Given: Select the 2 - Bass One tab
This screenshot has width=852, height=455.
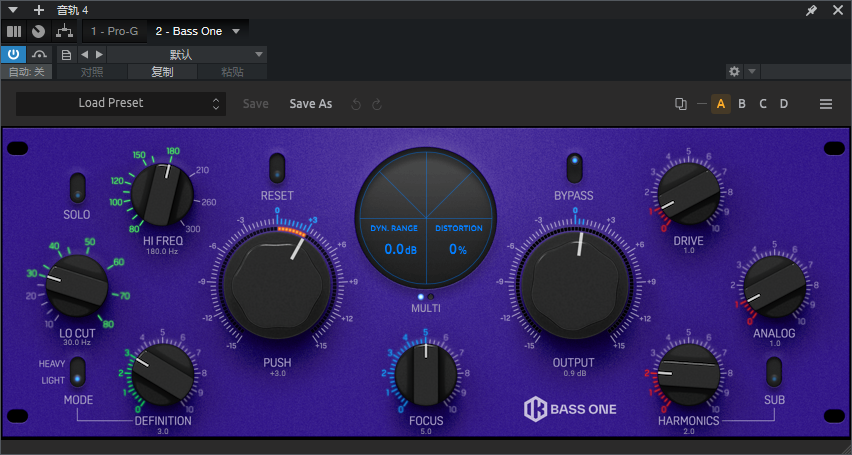Looking at the screenshot, I should tap(189, 32).
